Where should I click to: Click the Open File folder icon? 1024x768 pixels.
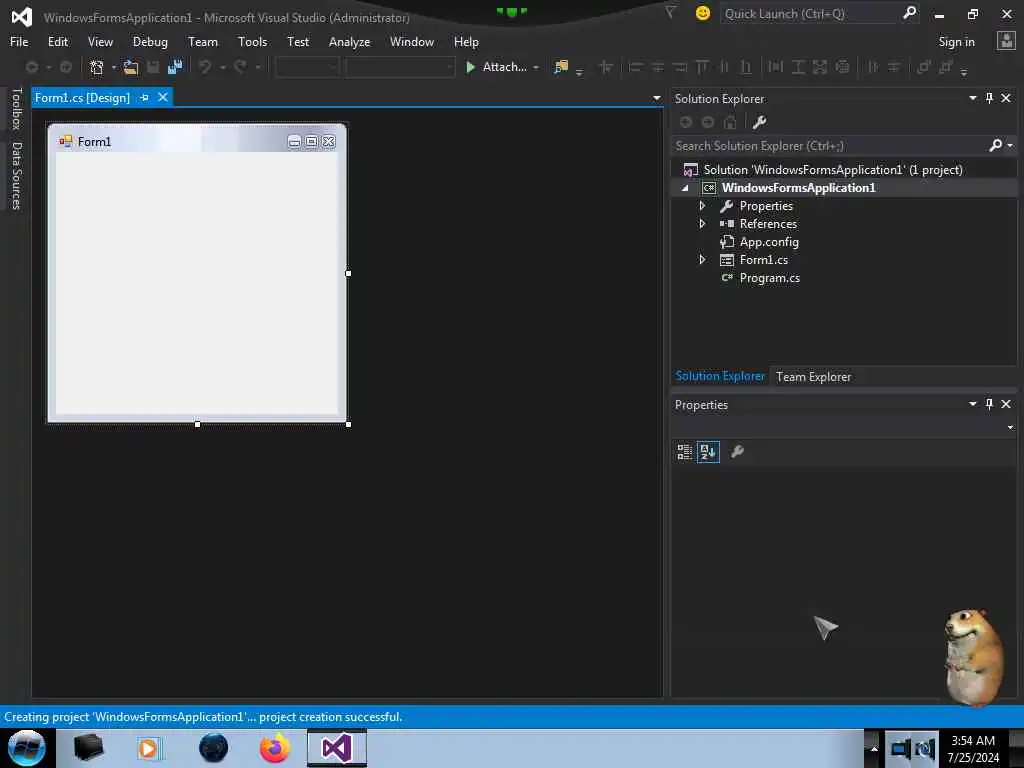(131, 67)
